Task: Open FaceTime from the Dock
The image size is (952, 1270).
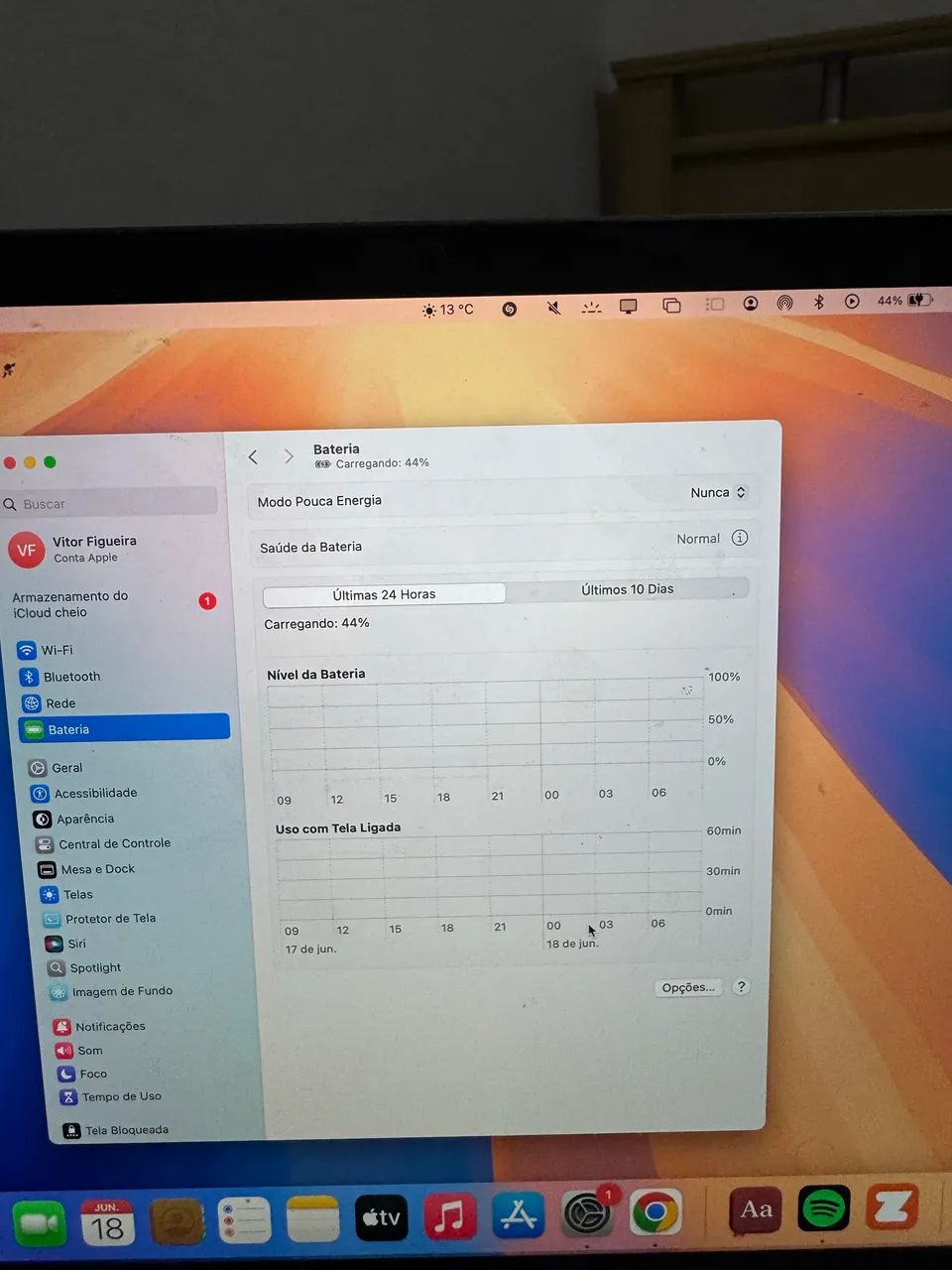Action: click(x=39, y=1223)
